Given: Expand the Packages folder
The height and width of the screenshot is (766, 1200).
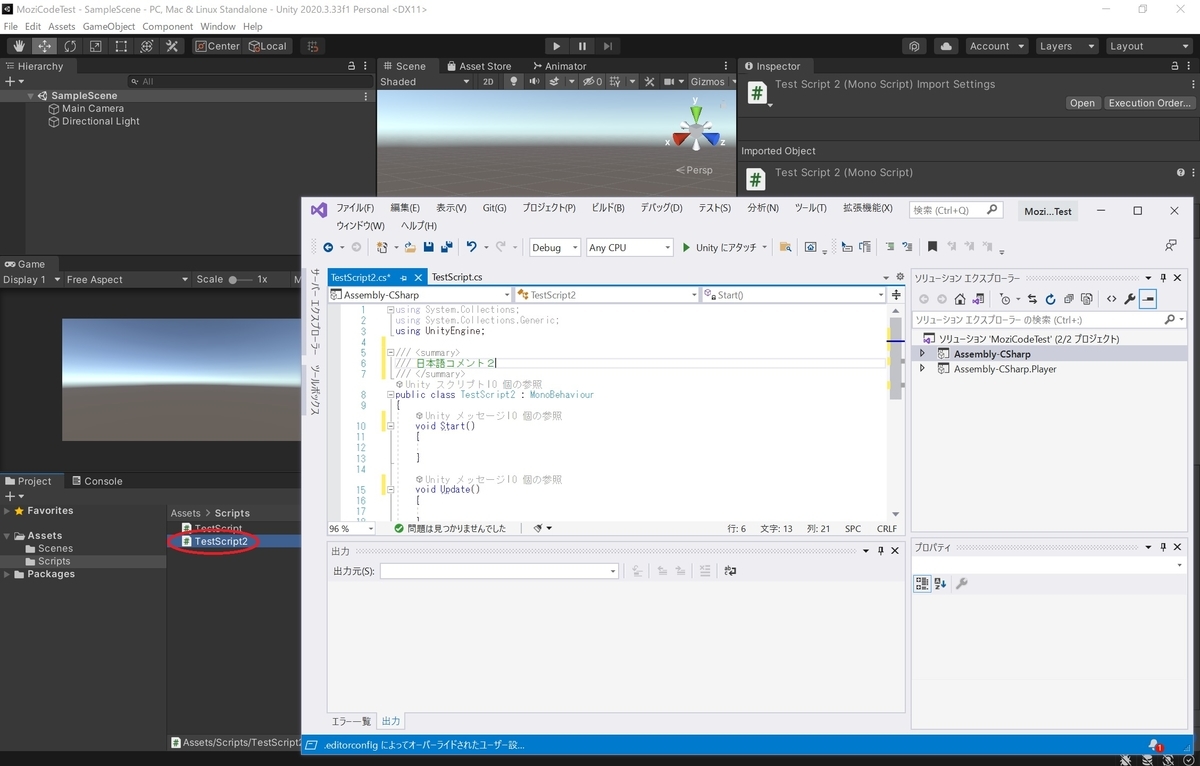Looking at the screenshot, I should 8,574.
